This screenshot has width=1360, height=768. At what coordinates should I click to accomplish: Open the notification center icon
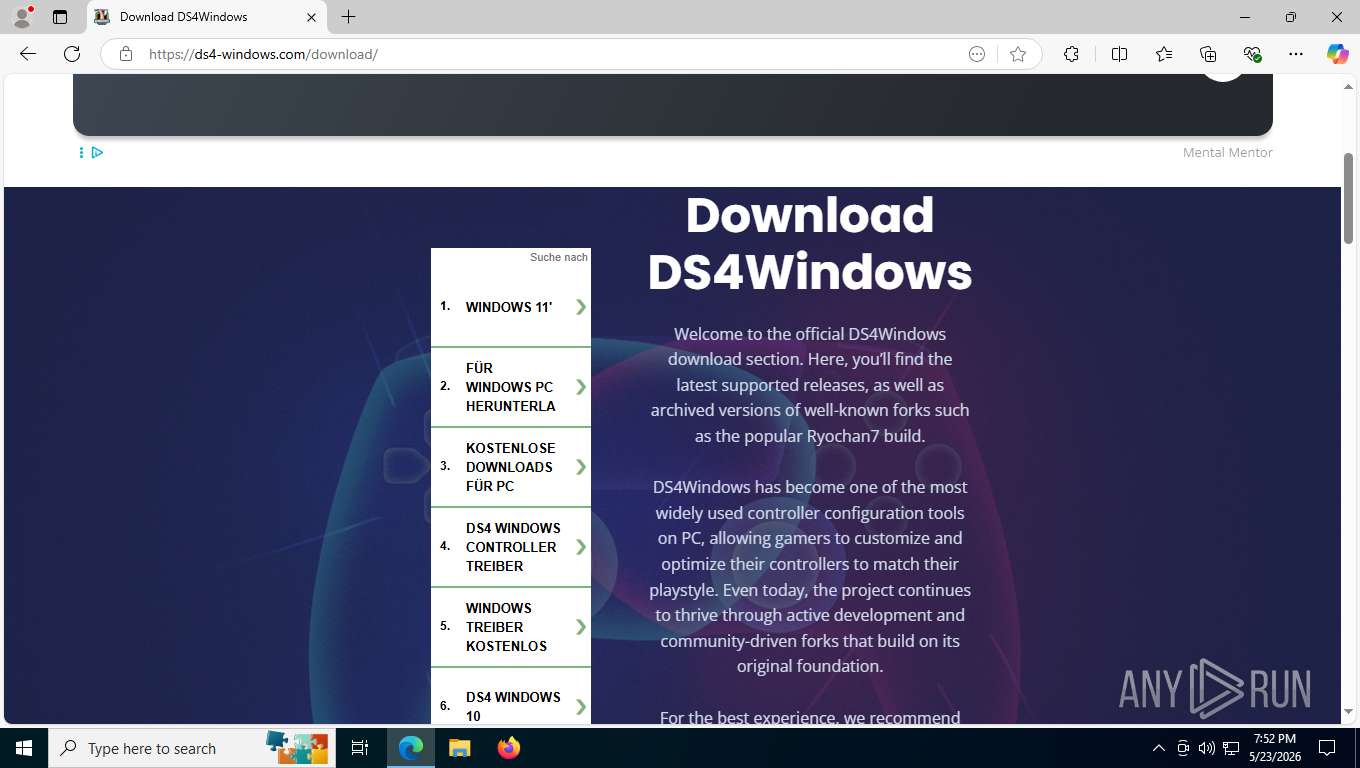[1327, 748]
